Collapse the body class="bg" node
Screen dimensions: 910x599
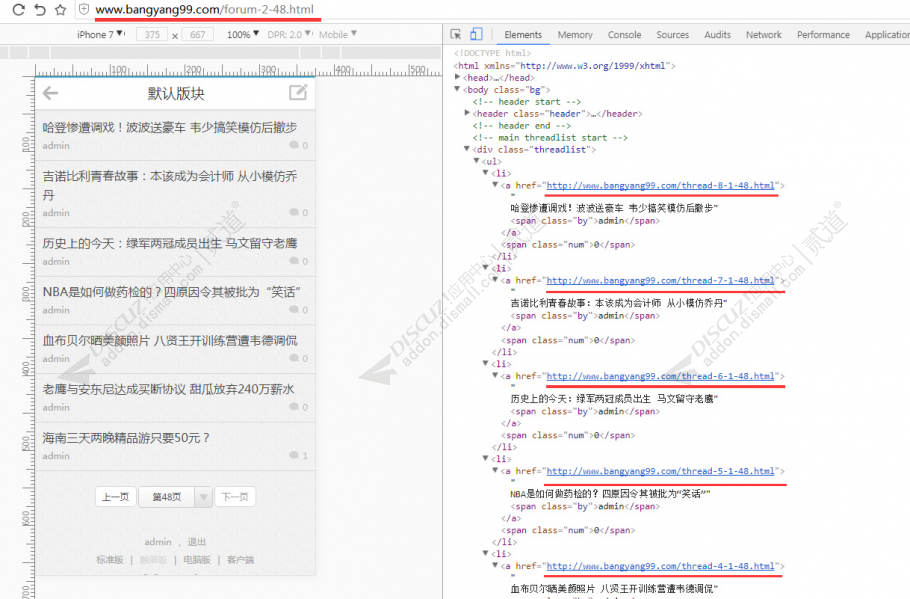[x=457, y=89]
